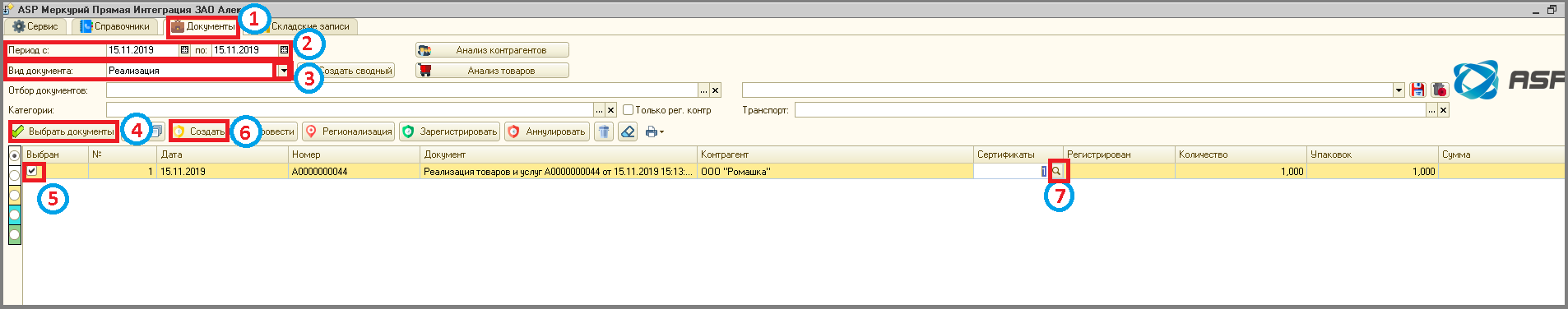Image resolution: width=1568 pixels, height=309 pixels.
Task: Open calendar for period end date
Action: pyautogui.click(x=284, y=50)
